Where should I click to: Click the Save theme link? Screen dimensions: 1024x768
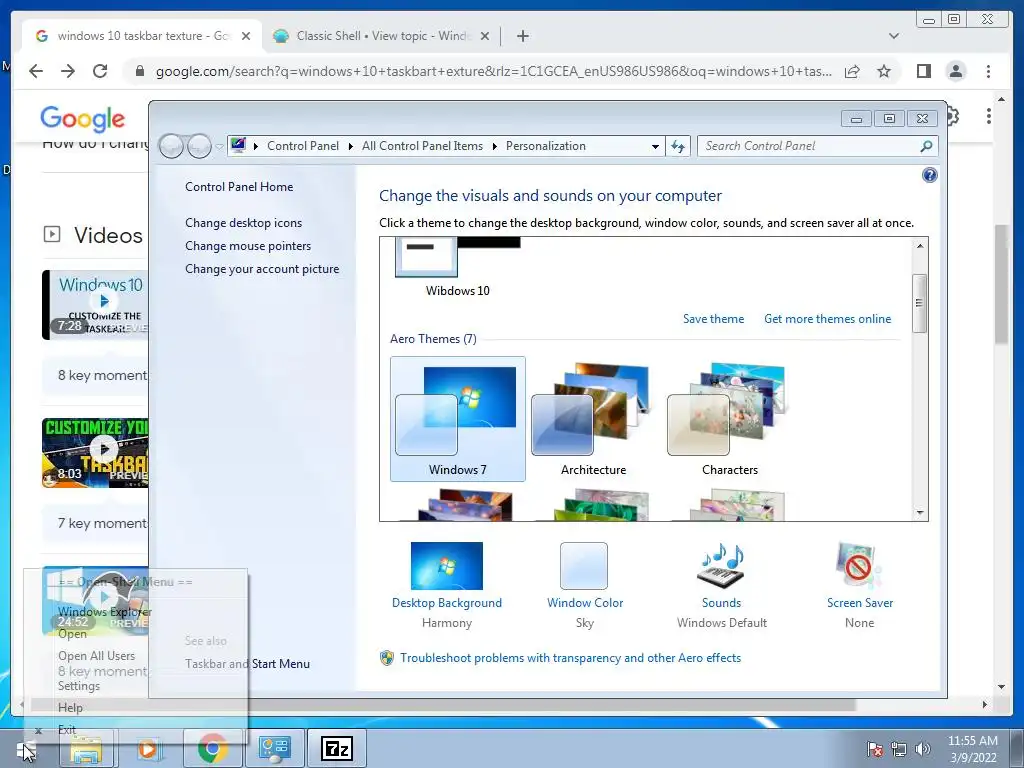point(713,319)
